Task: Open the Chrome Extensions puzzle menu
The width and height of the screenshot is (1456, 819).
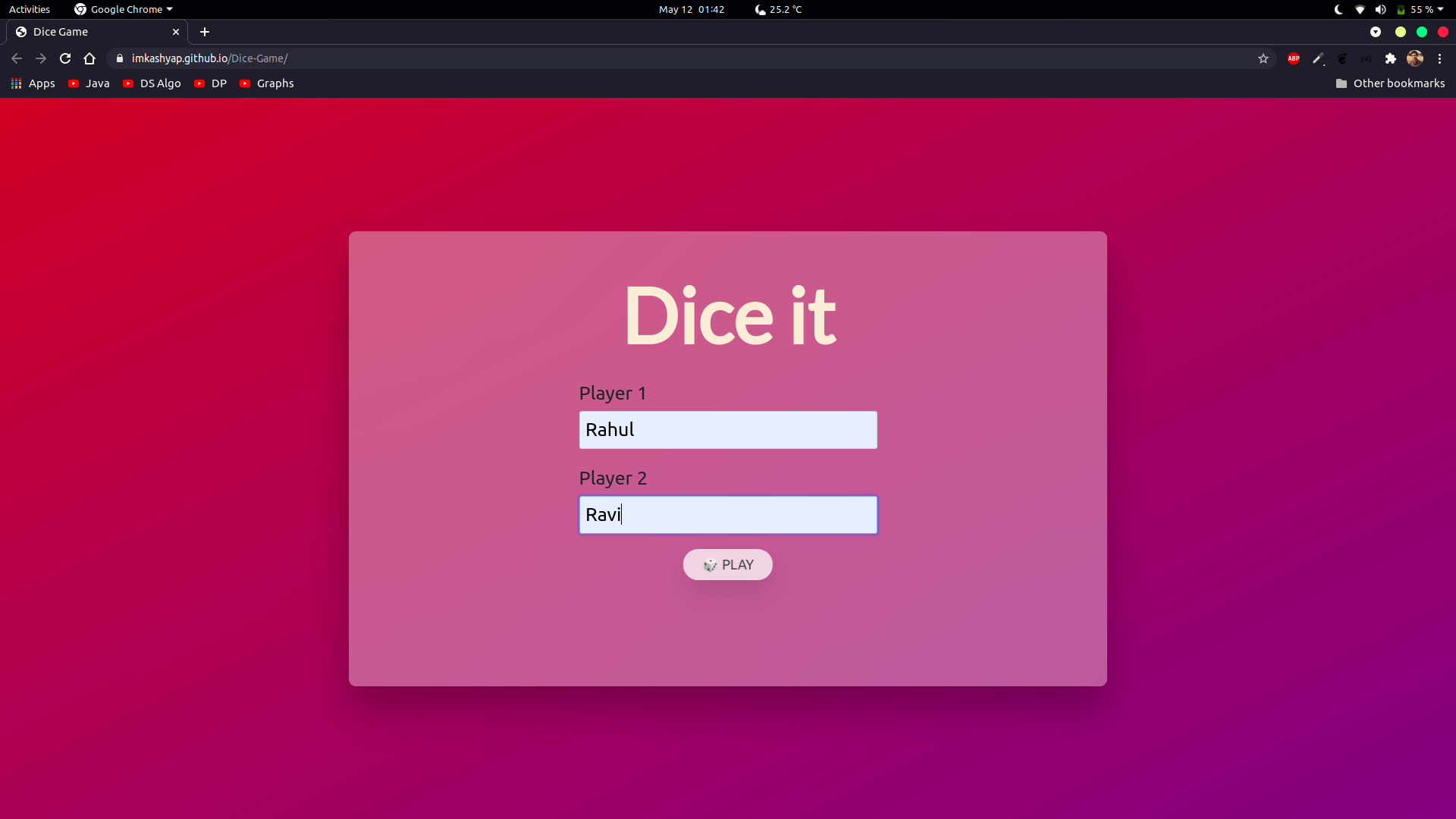Action: [1390, 58]
